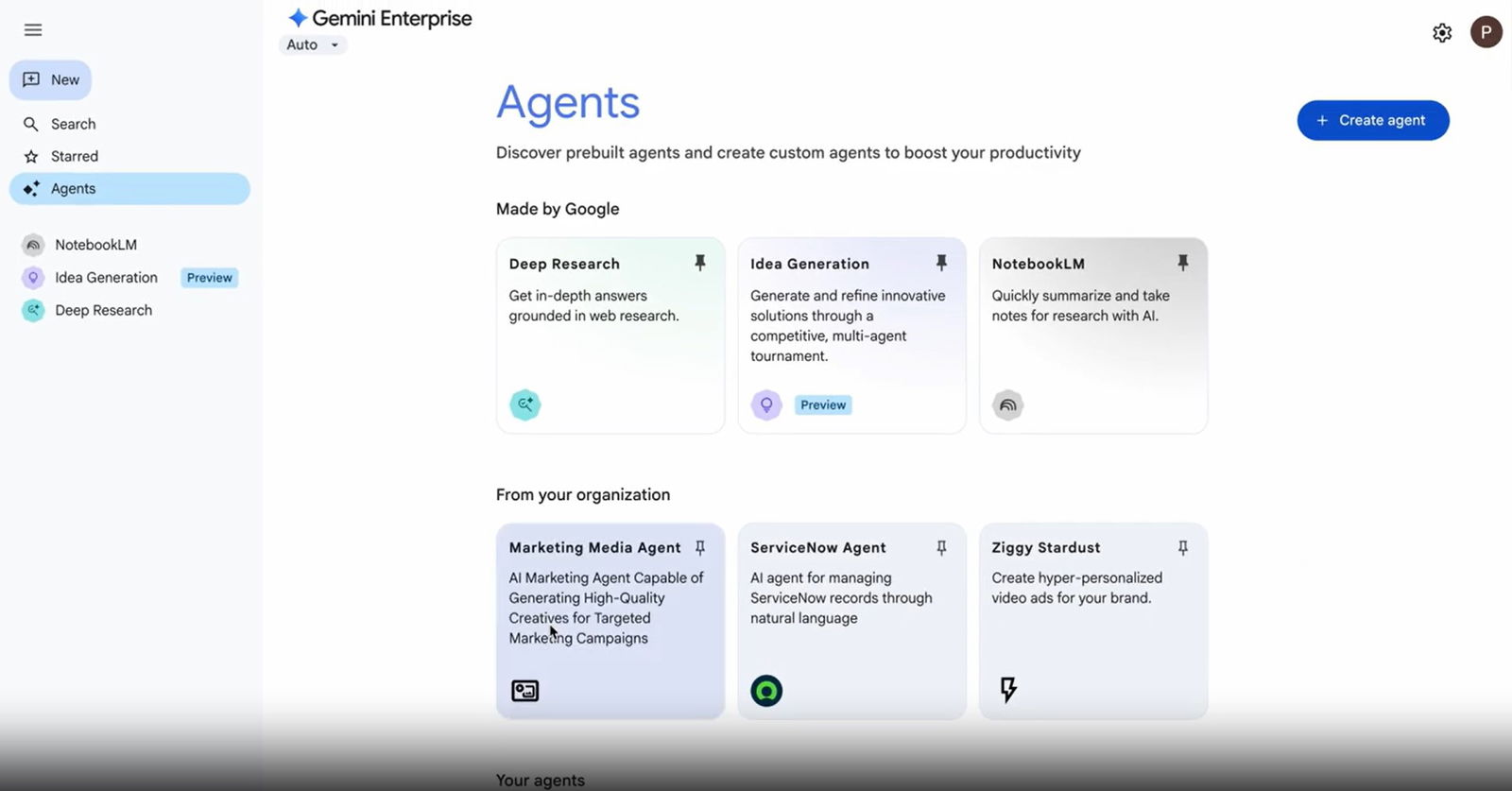Viewport: 1512px width, 791px height.
Task: Open the hamburger main menu
Action: pos(33,30)
